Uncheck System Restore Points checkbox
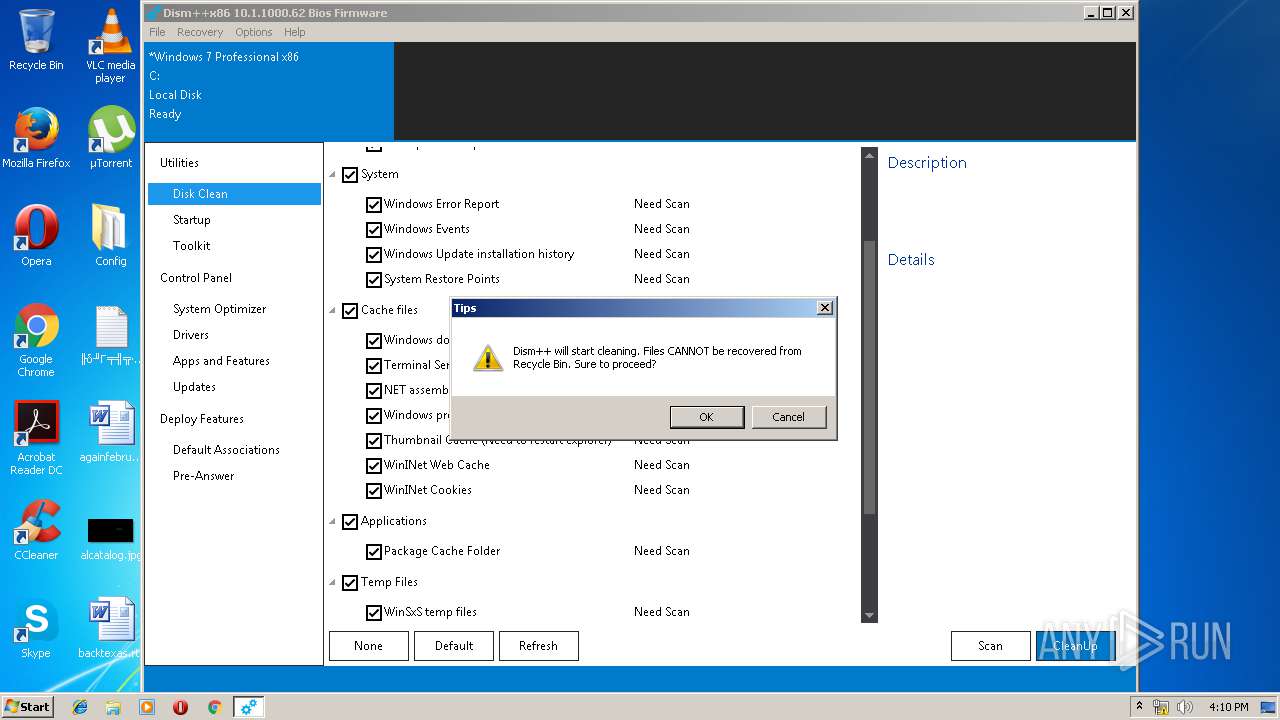Viewport: 1280px width, 720px height. [x=374, y=280]
